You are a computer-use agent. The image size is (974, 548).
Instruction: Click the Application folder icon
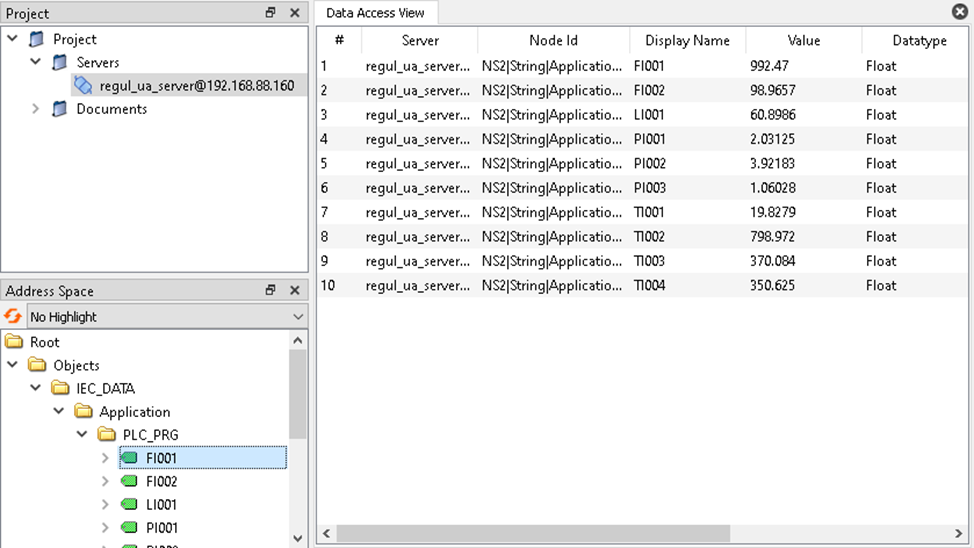[x=83, y=411]
